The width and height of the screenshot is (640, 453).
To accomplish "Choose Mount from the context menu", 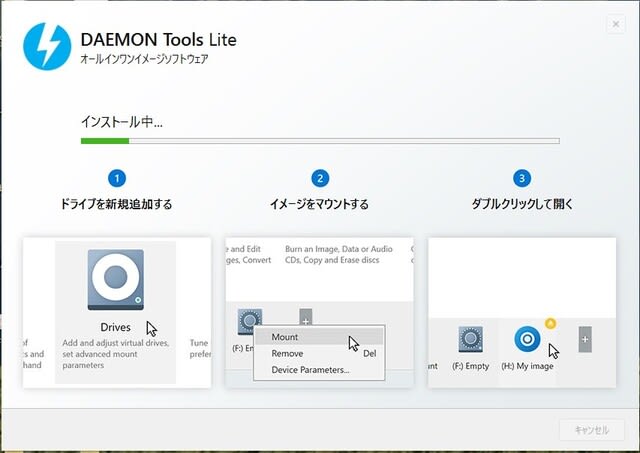I will coord(319,337).
